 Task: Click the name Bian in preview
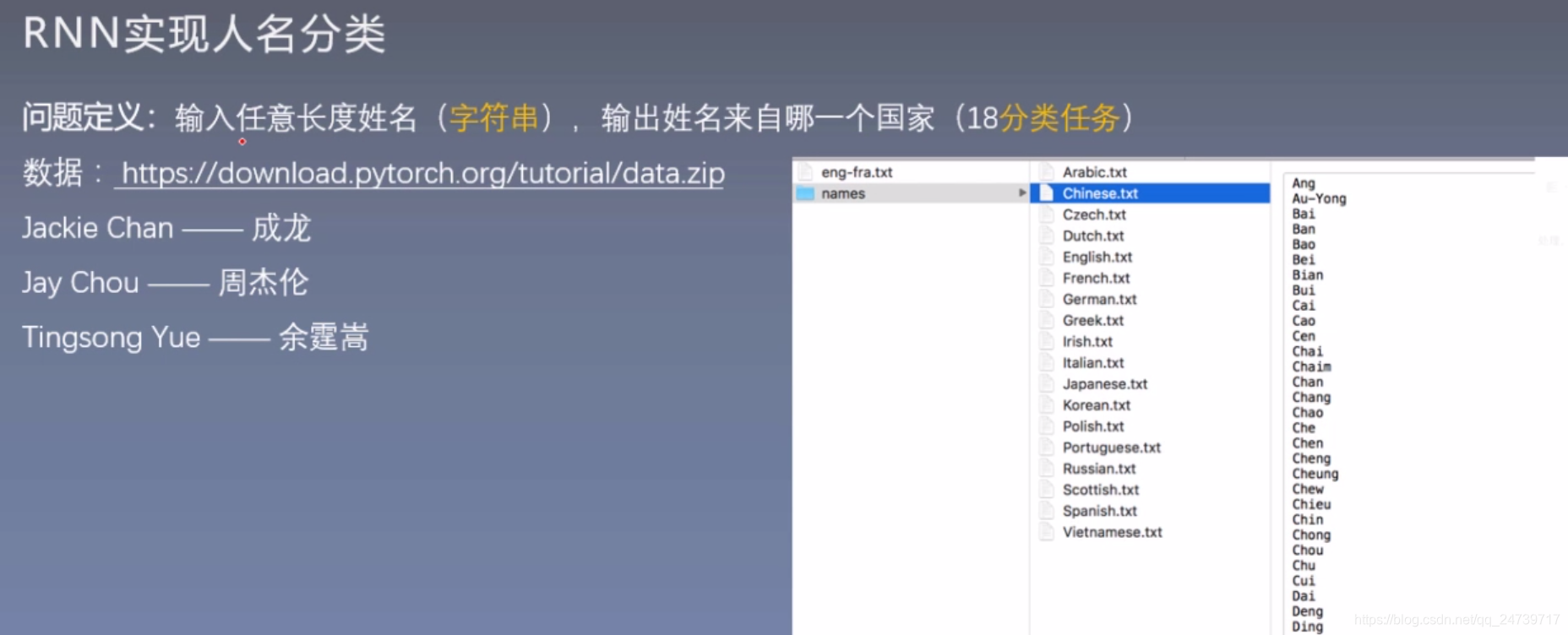1308,275
